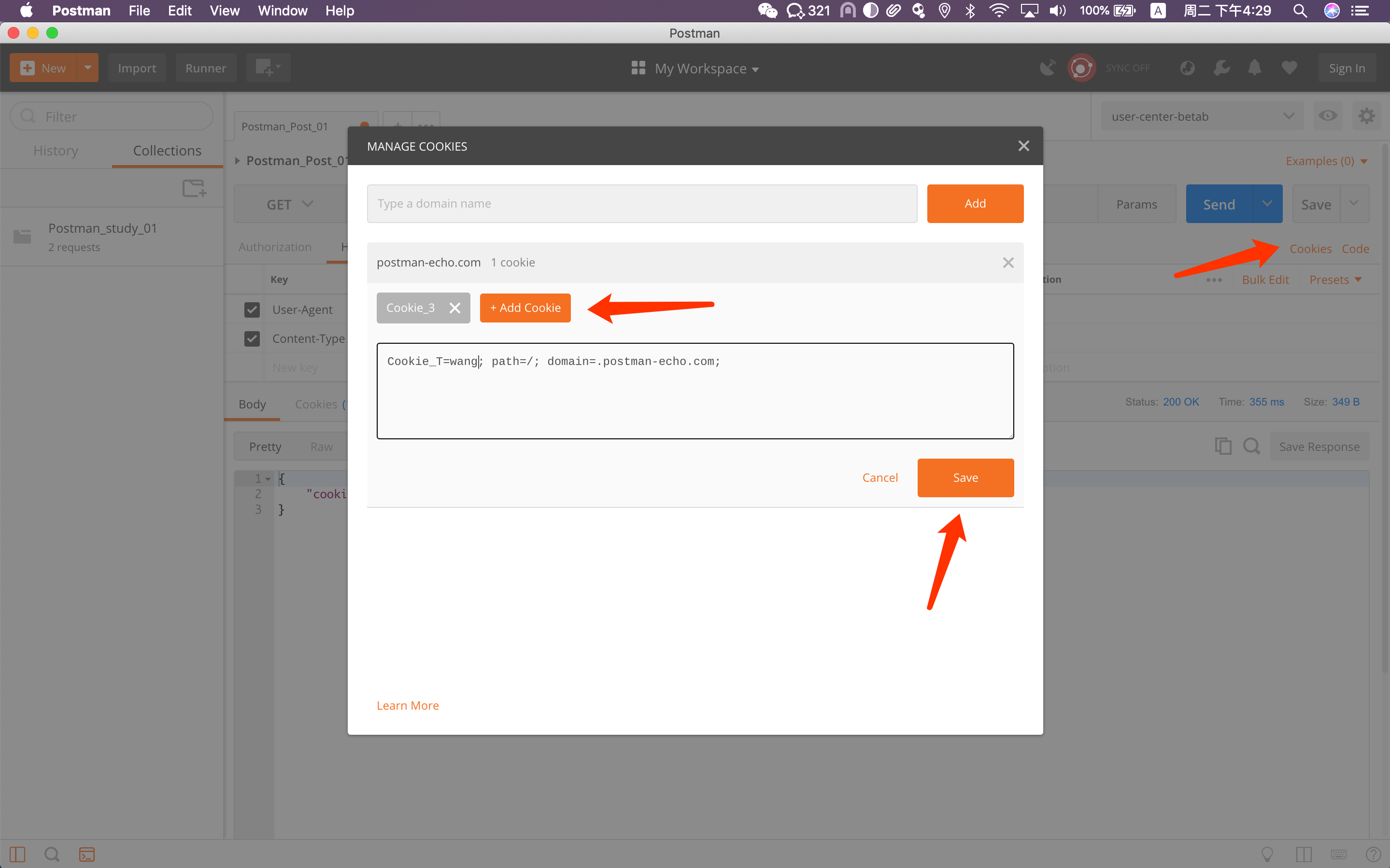The height and width of the screenshot is (868, 1390).
Task: Open the Learn More link
Action: (x=408, y=705)
